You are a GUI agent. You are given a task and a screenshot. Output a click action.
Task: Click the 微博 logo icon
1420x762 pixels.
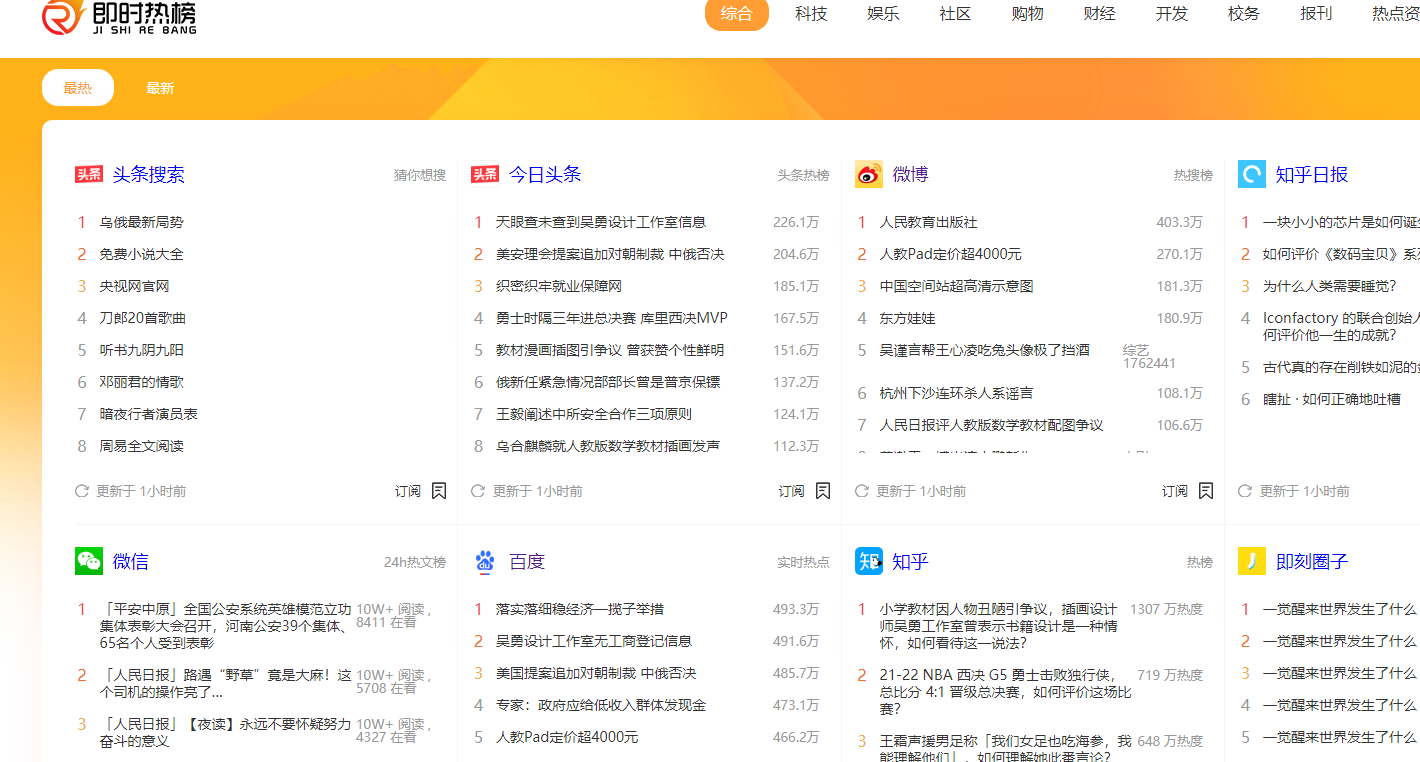(869, 174)
